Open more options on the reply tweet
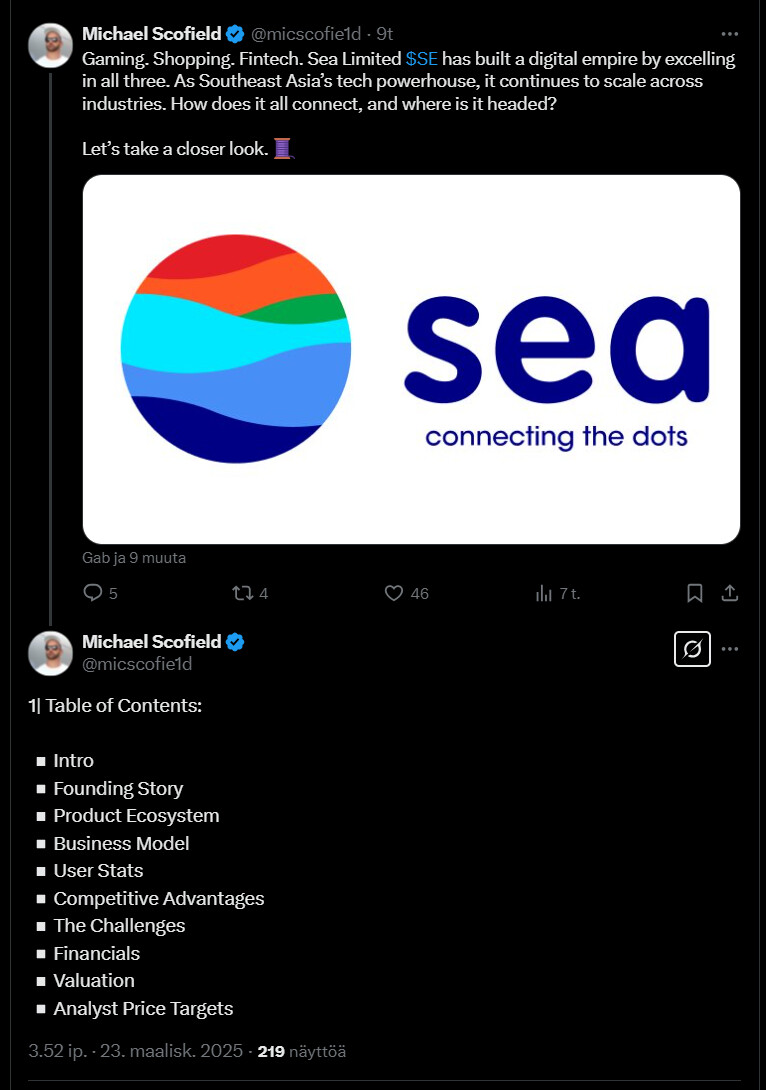Image resolution: width=766 pixels, height=1090 pixels. [x=729, y=649]
